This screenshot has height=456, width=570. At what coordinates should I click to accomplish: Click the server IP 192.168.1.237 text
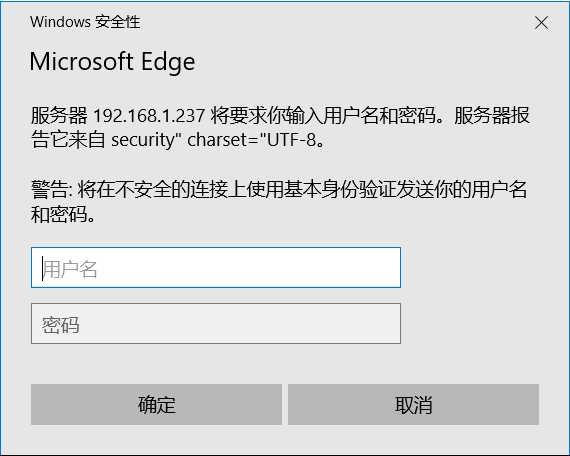pyautogui.click(x=149, y=116)
